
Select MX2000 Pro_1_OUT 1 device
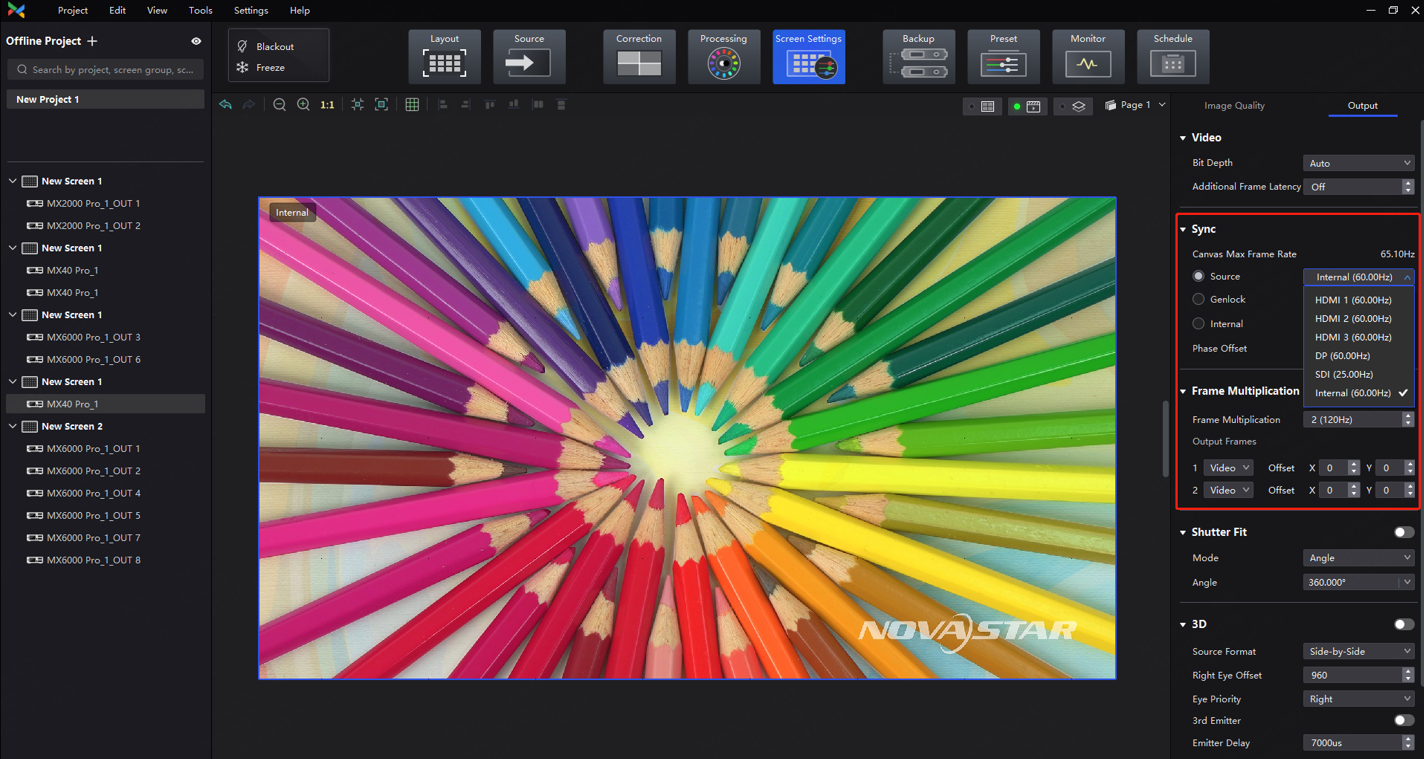pyautogui.click(x=93, y=203)
